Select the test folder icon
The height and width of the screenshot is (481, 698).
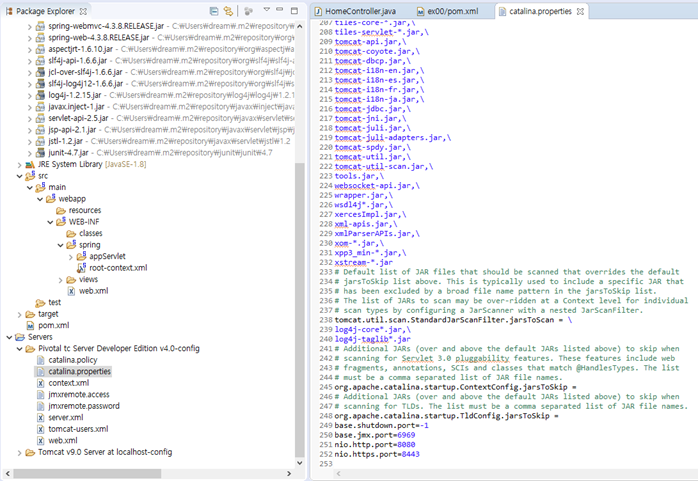[40, 303]
